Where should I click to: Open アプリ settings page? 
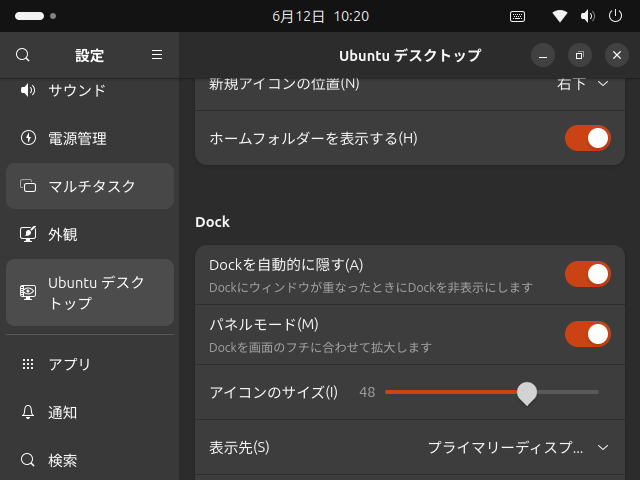click(90, 364)
